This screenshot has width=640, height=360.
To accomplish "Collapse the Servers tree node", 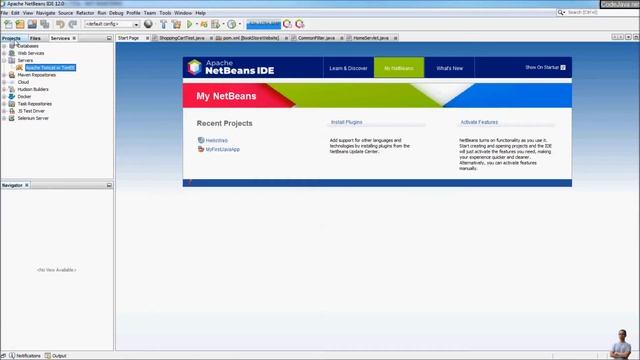I will pyautogui.click(x=4, y=60).
